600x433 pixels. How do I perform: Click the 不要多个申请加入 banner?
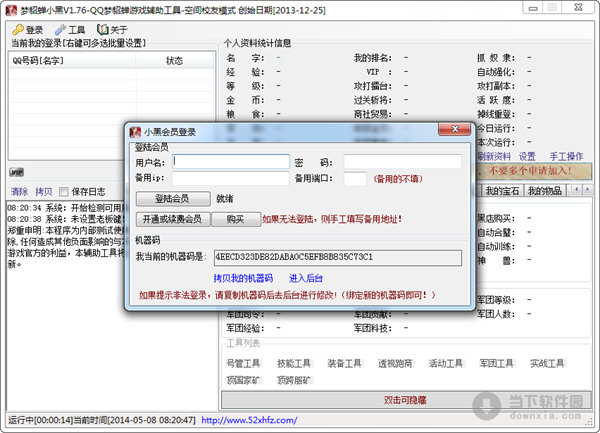(534, 171)
